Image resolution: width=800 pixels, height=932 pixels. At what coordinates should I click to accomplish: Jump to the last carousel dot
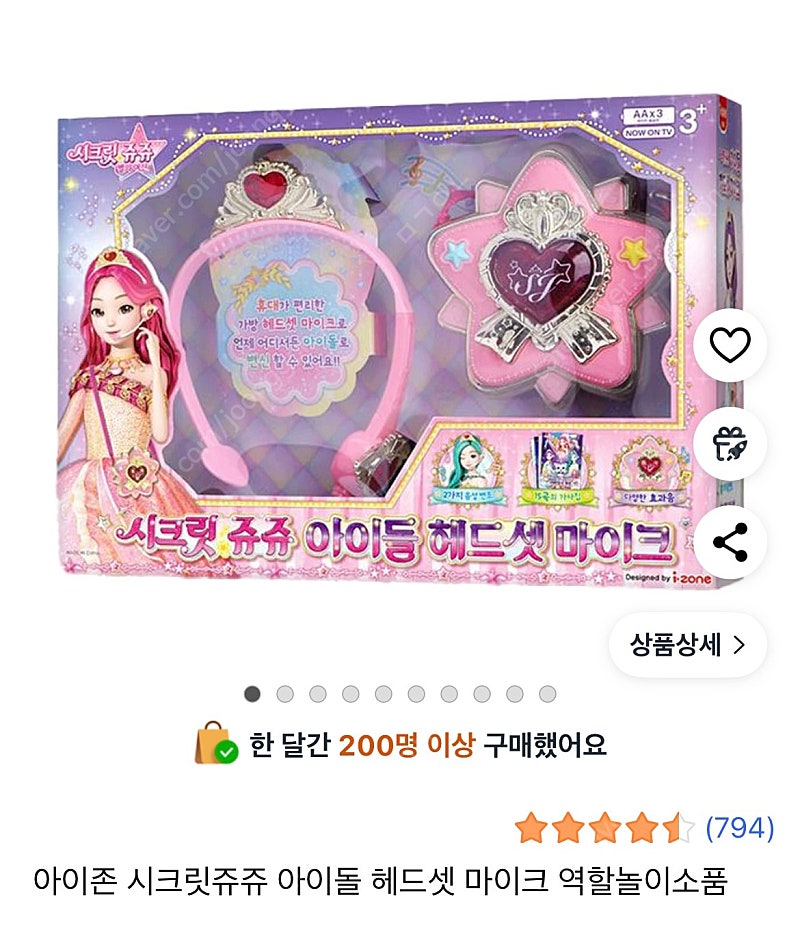[547, 694]
